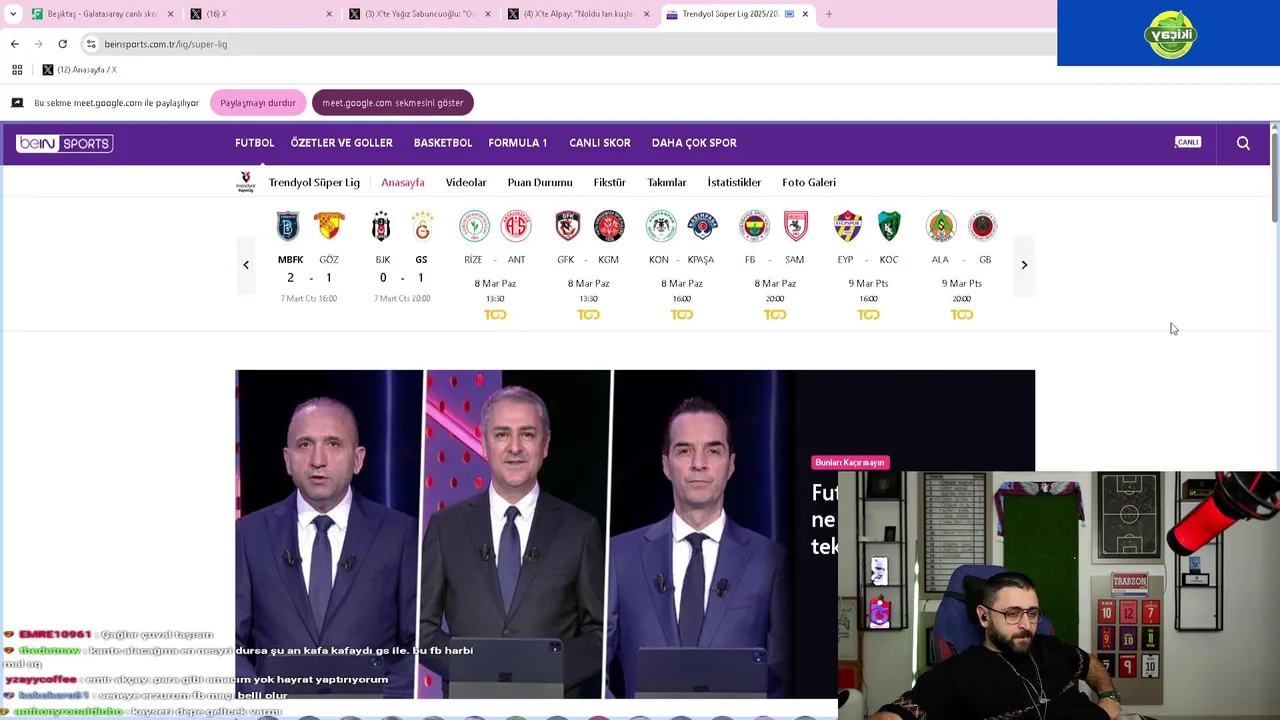Close the Trendyol Süper Lig browser tab
The height and width of the screenshot is (720, 1280).
805,14
